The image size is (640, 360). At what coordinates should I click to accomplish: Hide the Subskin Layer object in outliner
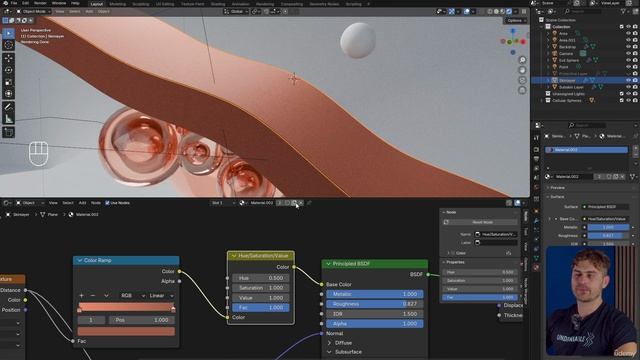(628, 87)
